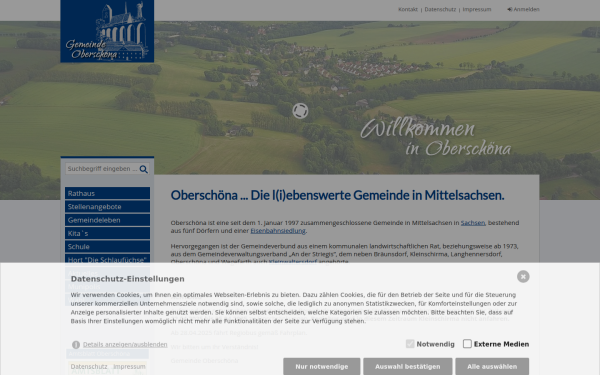The width and height of the screenshot is (600, 375).
Task: Open the Gemeindeleben menu item
Action: [108, 220]
